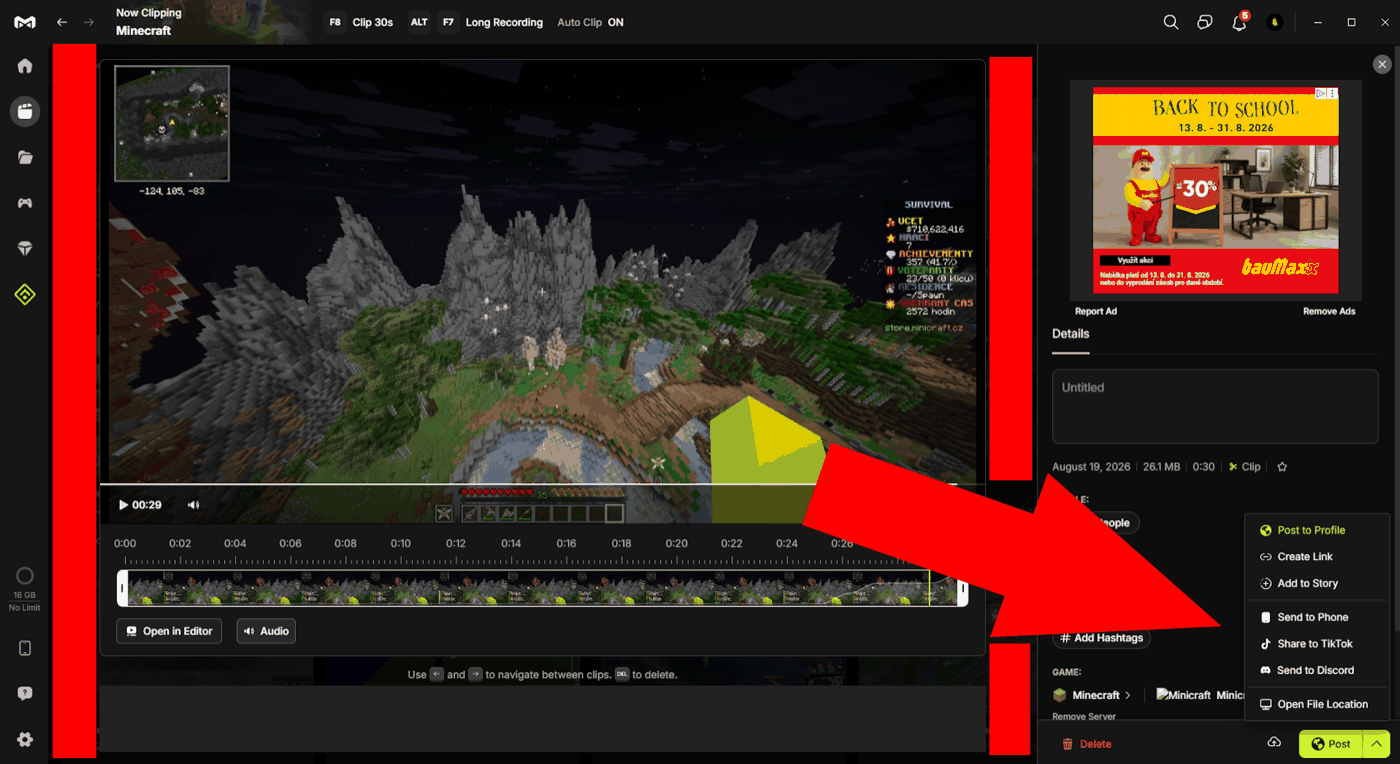This screenshot has height=764, width=1400.
Task: Check the 16 GB storage indicator
Action: pyautogui.click(x=25, y=589)
